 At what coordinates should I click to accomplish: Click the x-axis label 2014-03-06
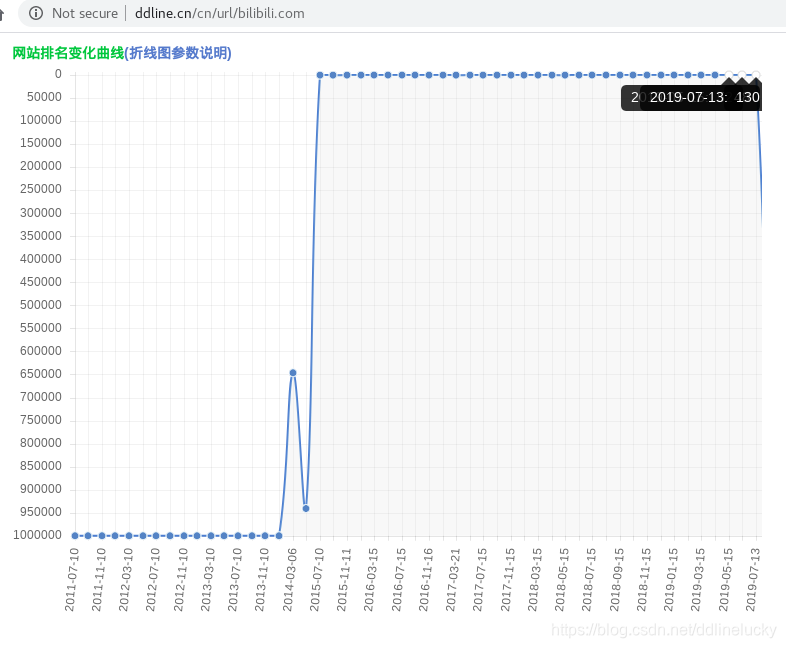click(290, 580)
